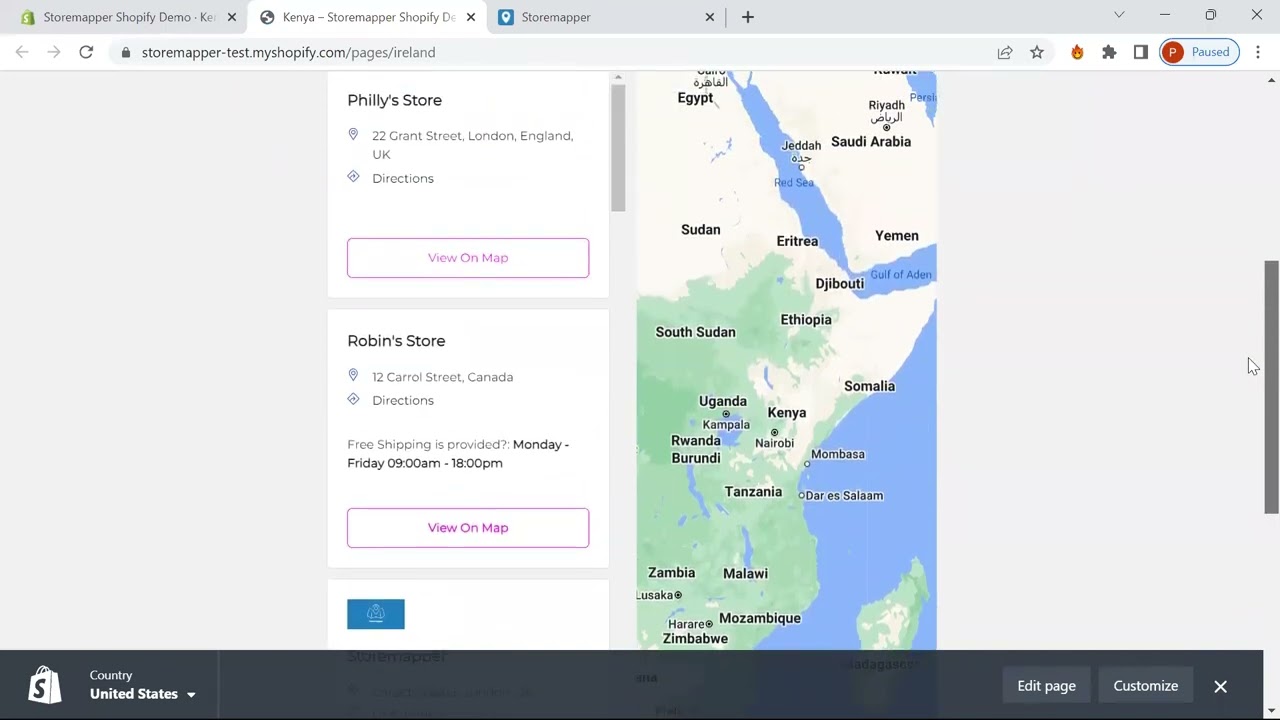
Task: Go forward in browser history
Action: 54,52
